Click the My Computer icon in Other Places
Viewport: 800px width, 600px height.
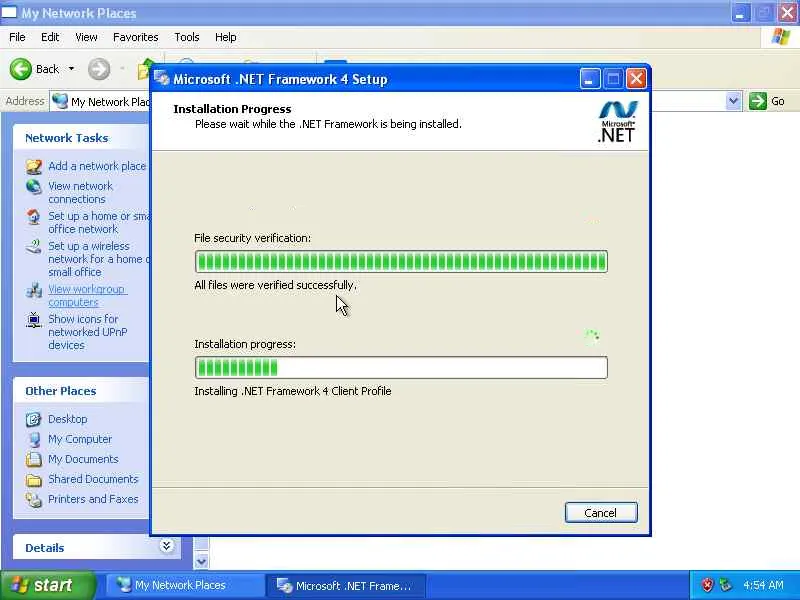coord(34,439)
